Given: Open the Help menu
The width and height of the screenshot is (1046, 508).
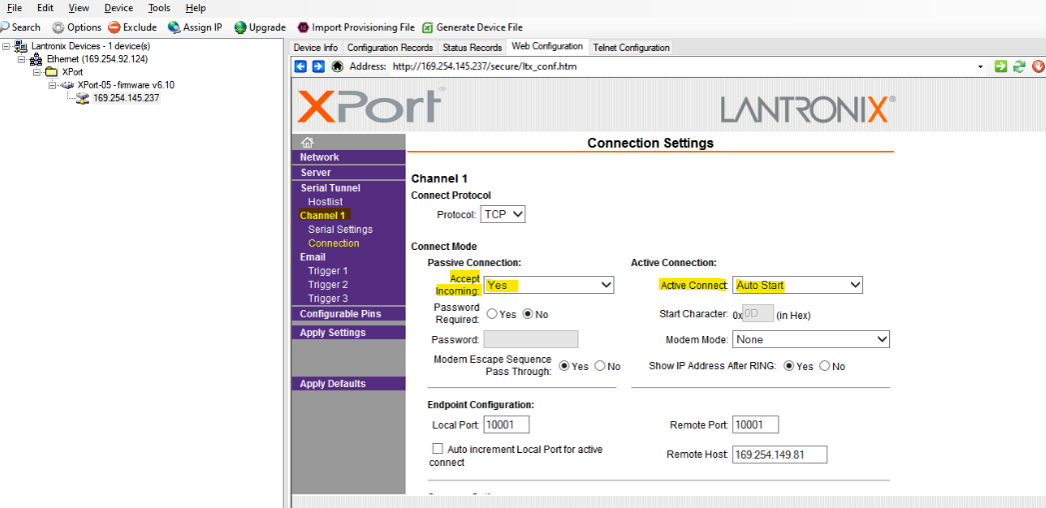Looking at the screenshot, I should click(195, 8).
